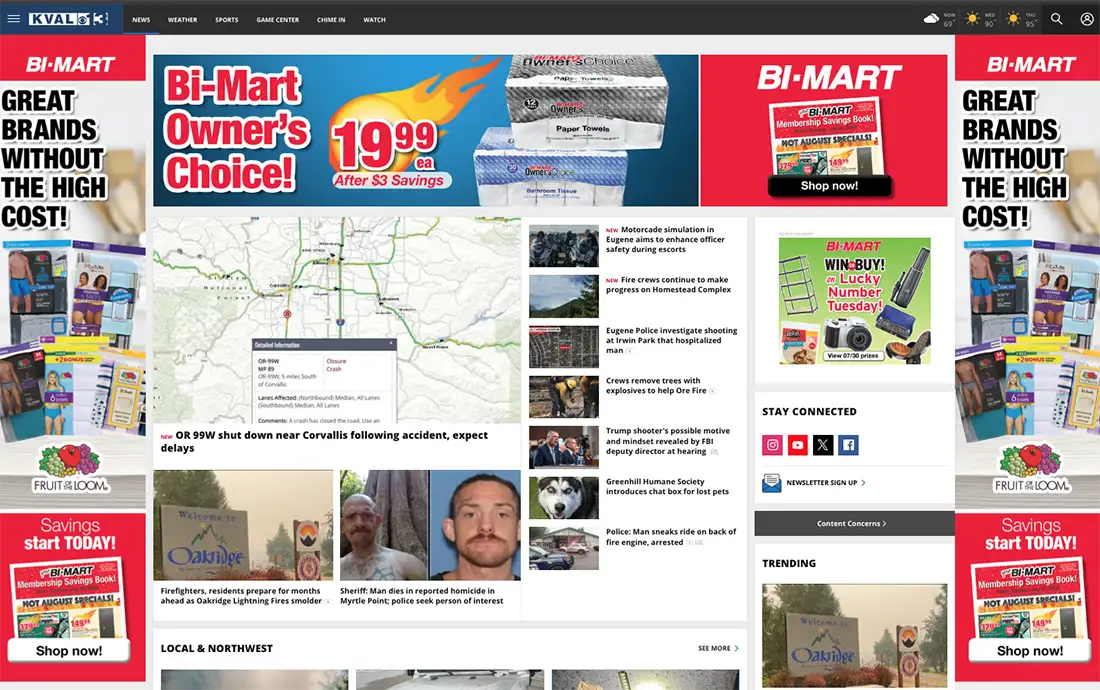Click 'View 07/30 prizes' in Lucky Number ad

pos(852,356)
